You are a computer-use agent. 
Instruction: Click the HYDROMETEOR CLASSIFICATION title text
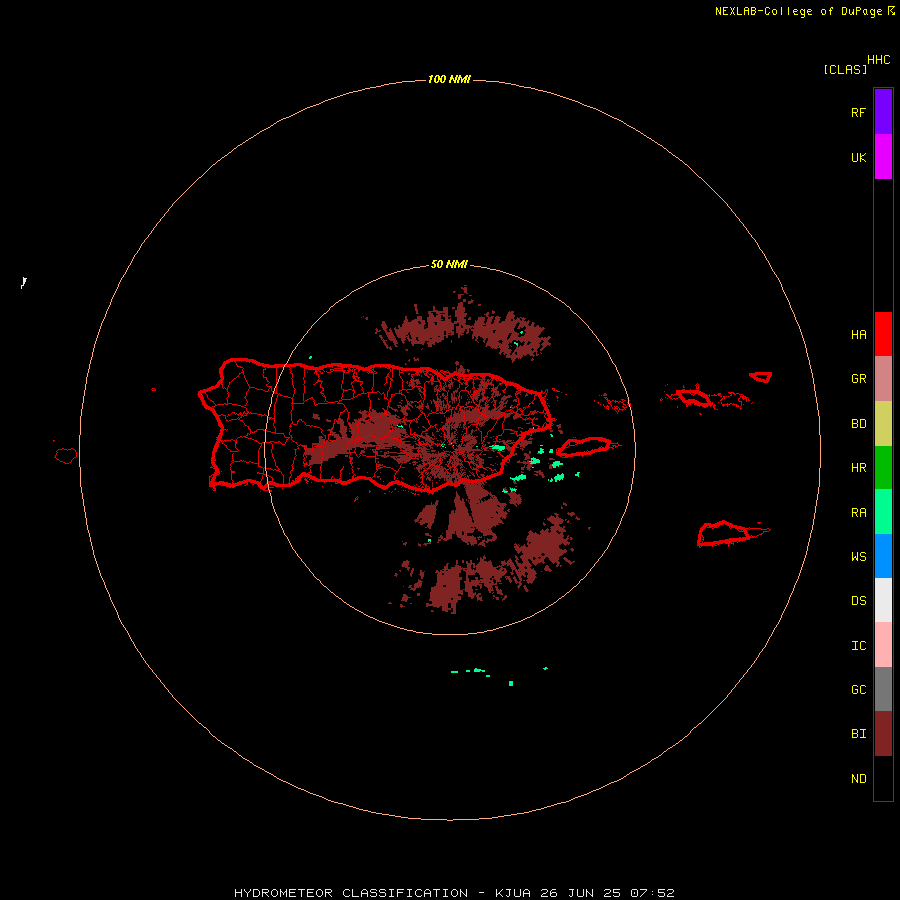[351, 893]
